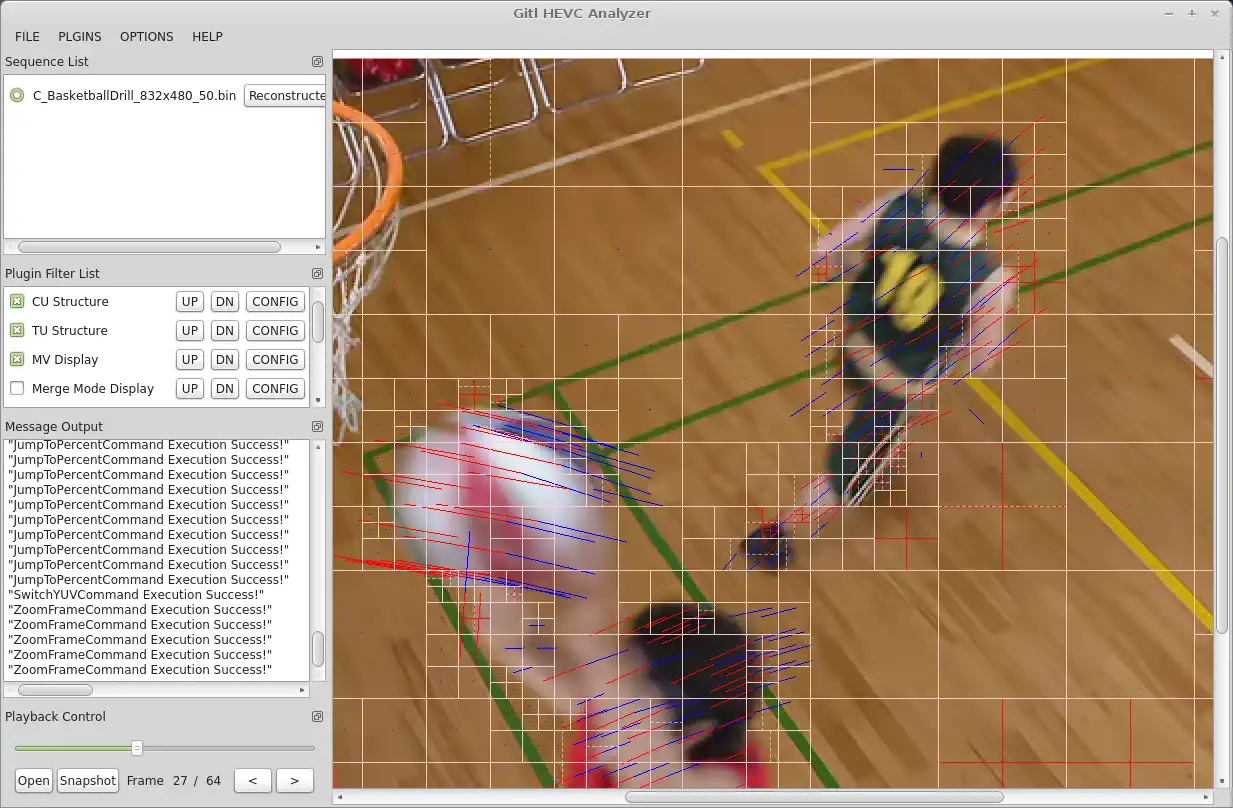
Task: Go to next frame with > button
Action: (295, 781)
